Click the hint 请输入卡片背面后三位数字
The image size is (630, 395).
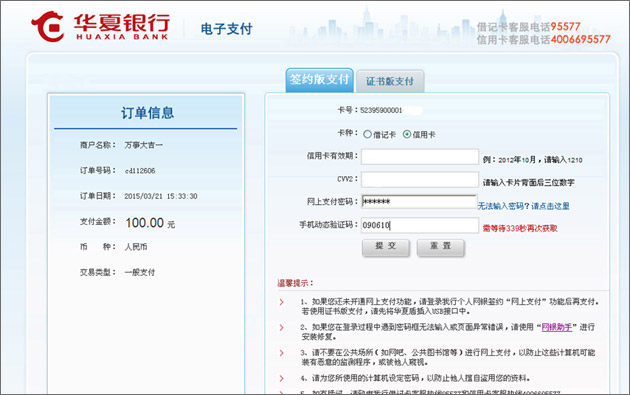click(528, 183)
